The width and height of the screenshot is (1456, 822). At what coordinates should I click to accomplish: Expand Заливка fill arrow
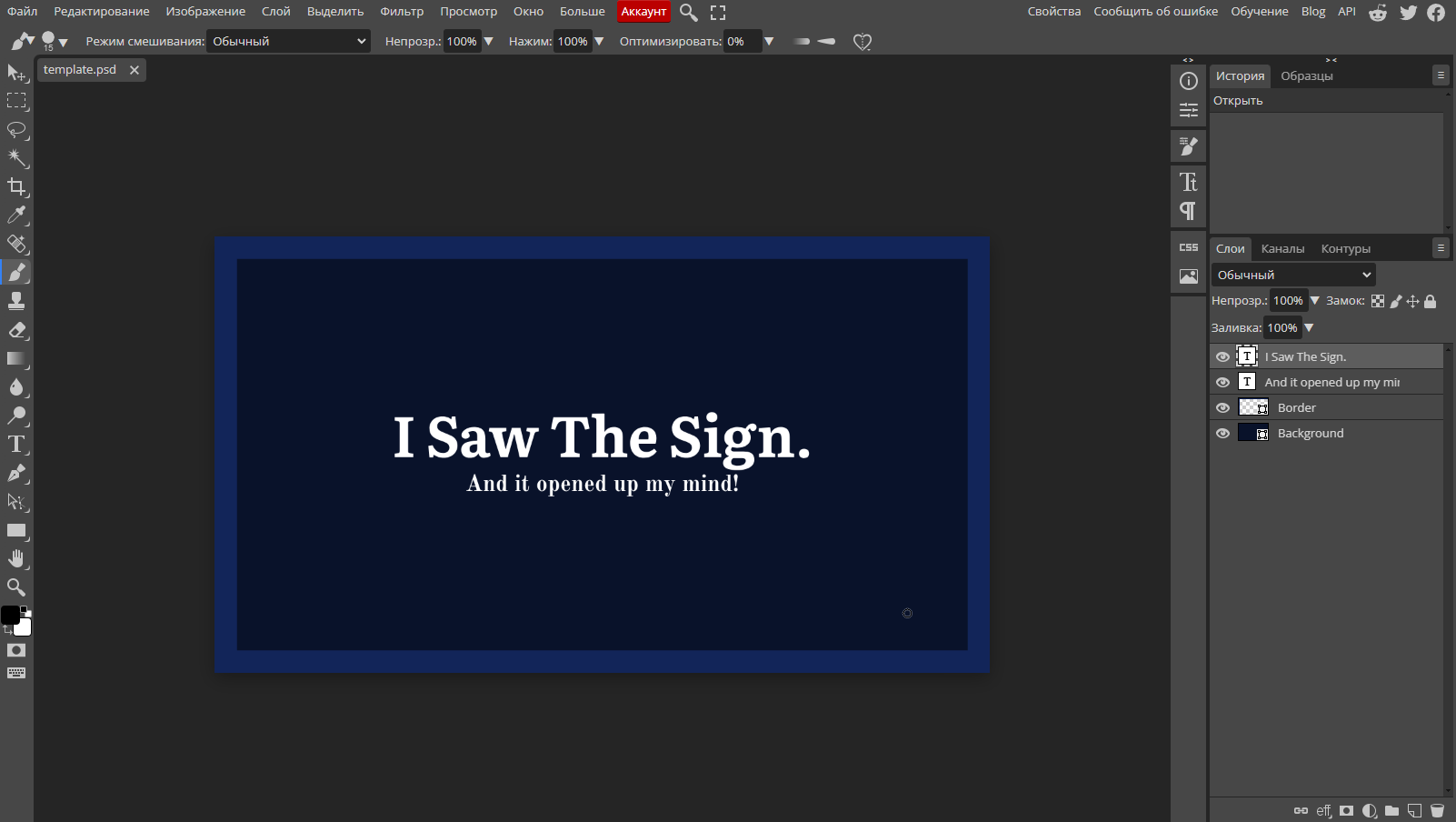pyautogui.click(x=1309, y=327)
